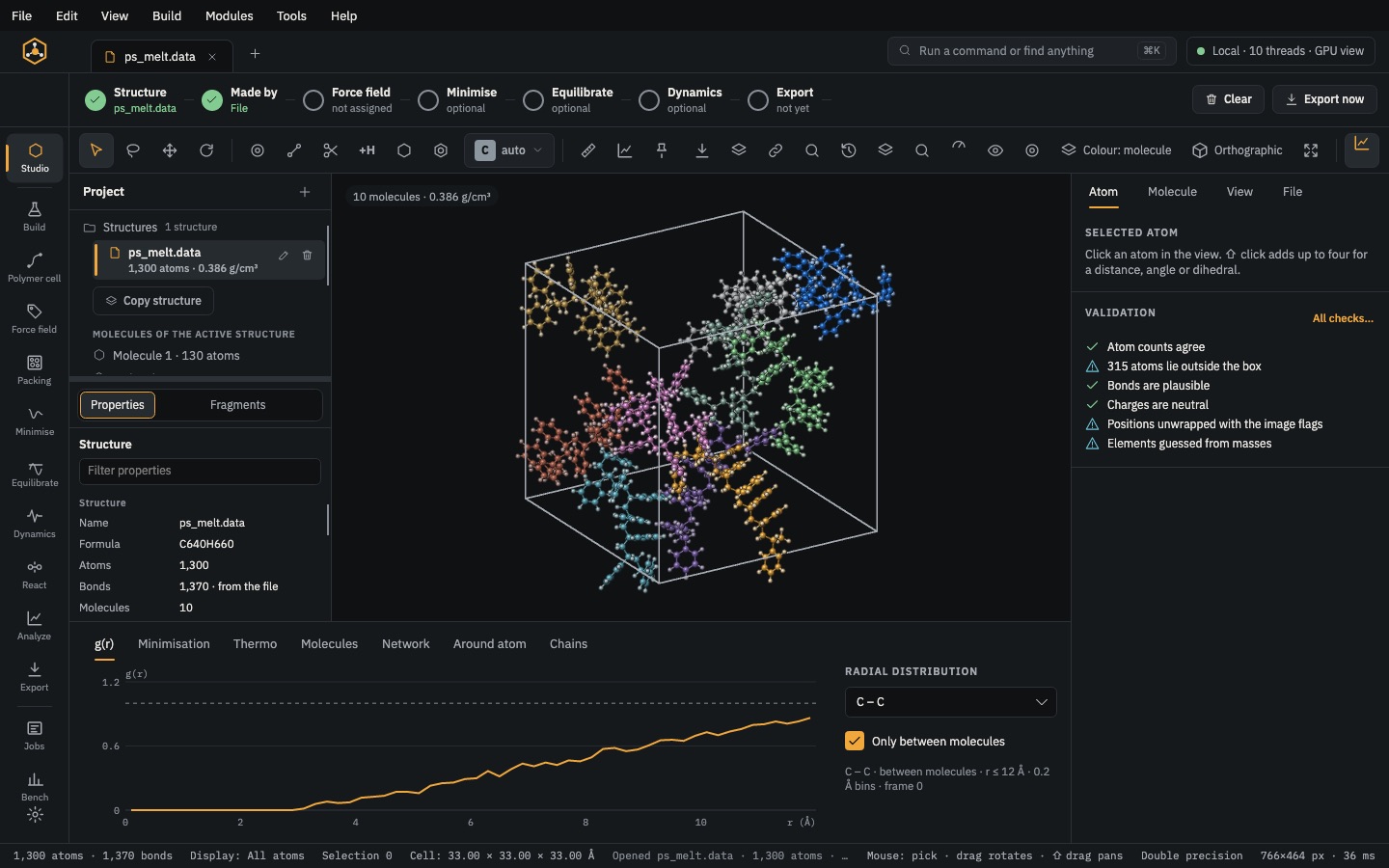Add a project item with the plus
The image size is (1389, 868).
click(305, 192)
